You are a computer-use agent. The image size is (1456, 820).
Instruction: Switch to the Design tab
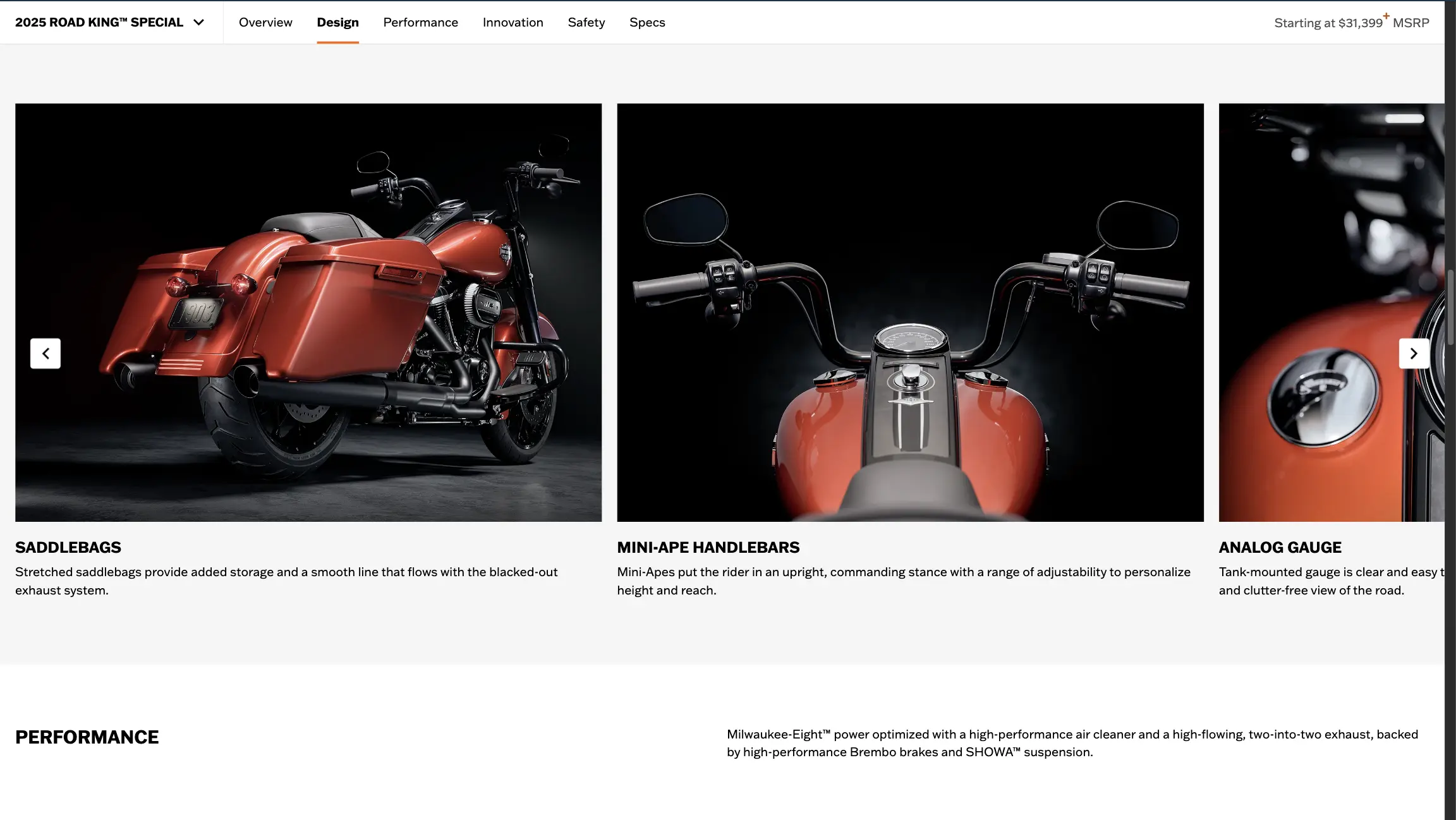337,22
